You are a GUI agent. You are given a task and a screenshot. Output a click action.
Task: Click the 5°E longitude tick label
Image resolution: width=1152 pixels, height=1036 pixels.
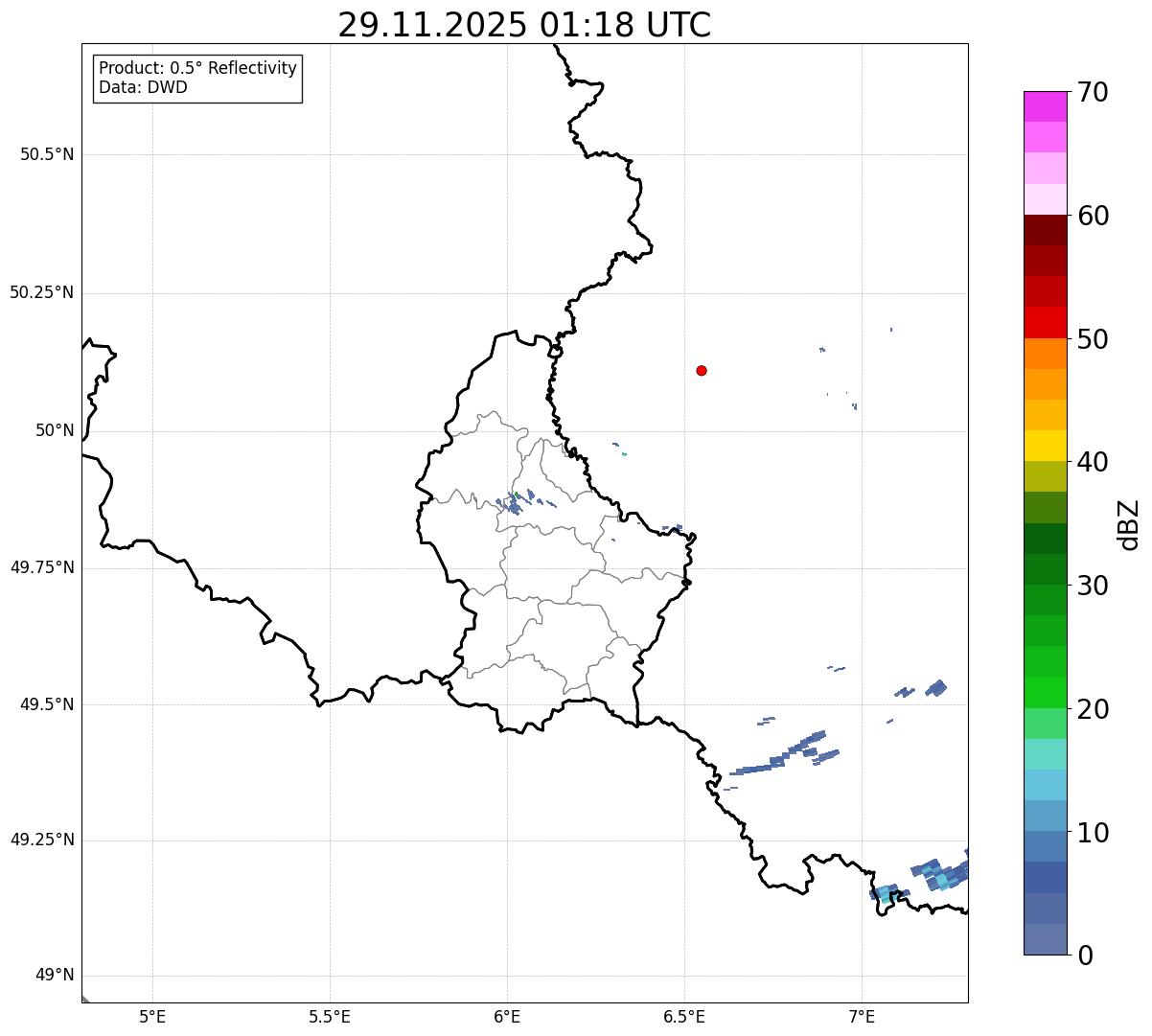pos(152,1016)
